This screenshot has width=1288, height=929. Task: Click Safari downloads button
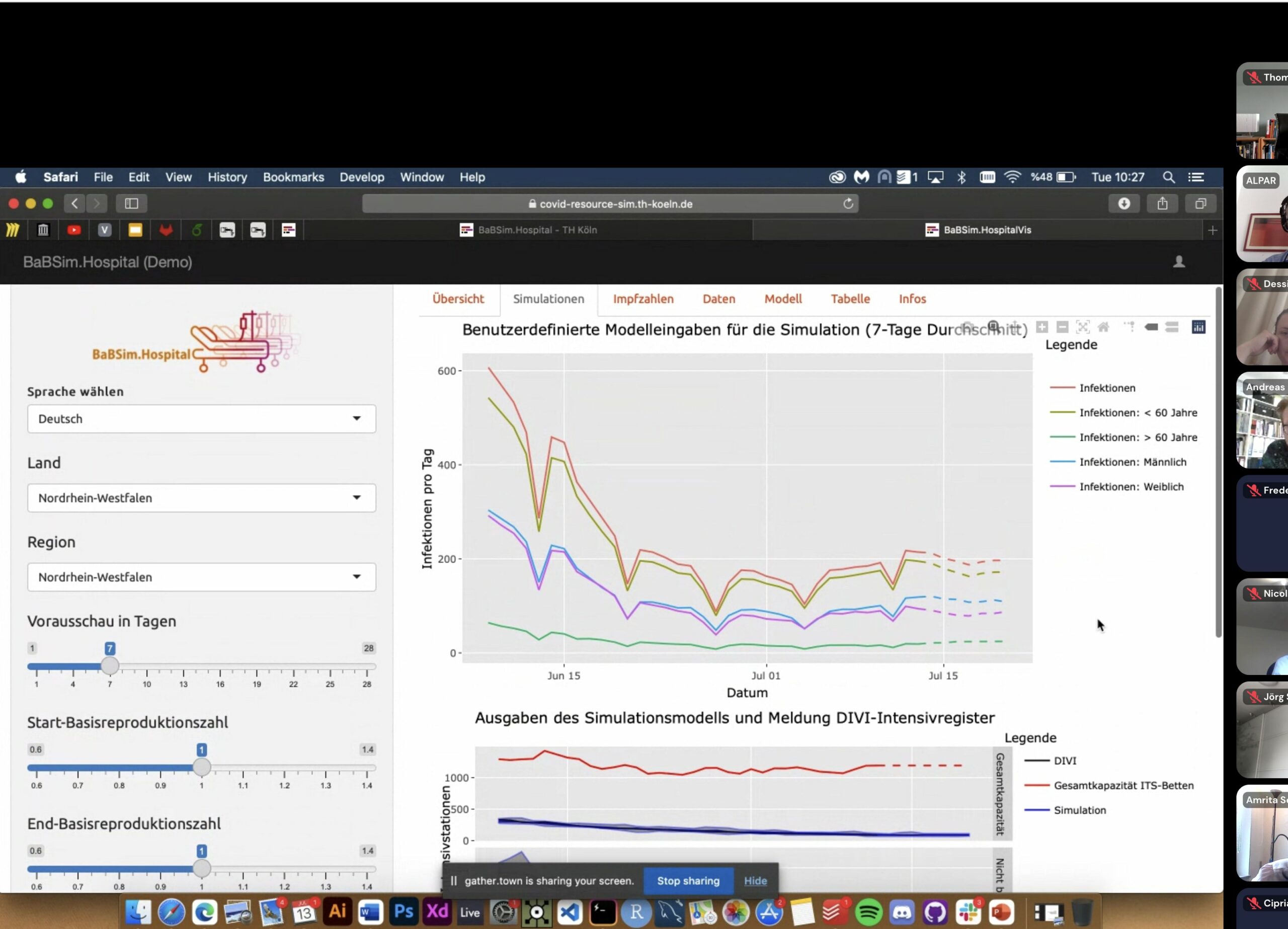coord(1124,203)
